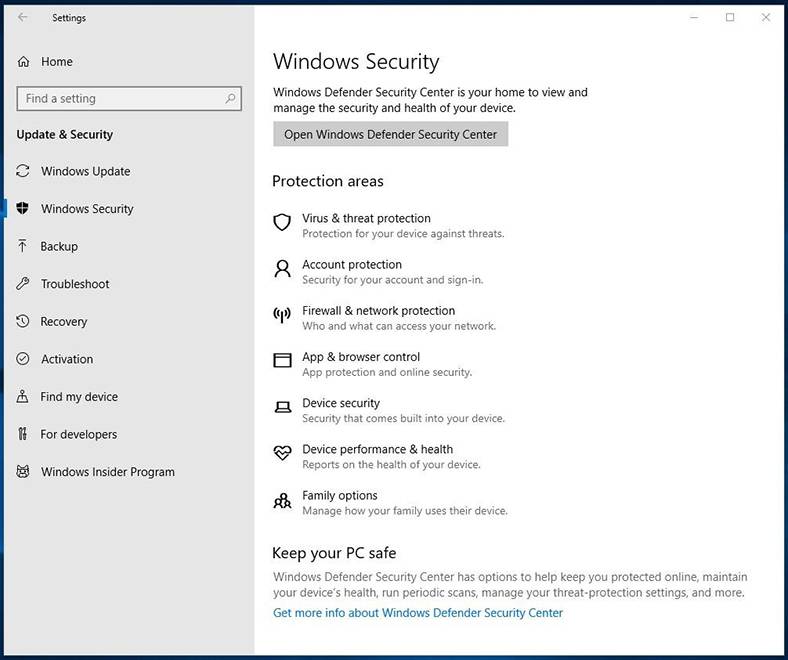Go to Home in the sidebar

tap(57, 62)
